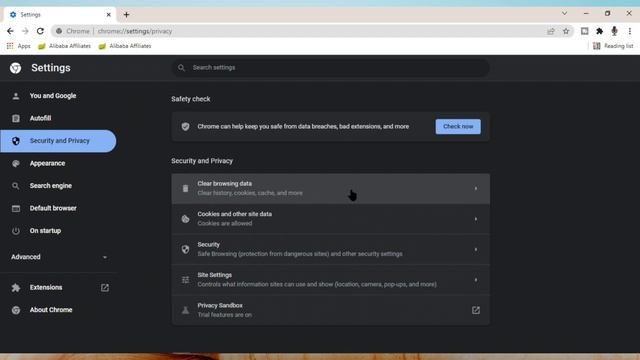Click the 'Trial features are on' subtitle

point(225,315)
